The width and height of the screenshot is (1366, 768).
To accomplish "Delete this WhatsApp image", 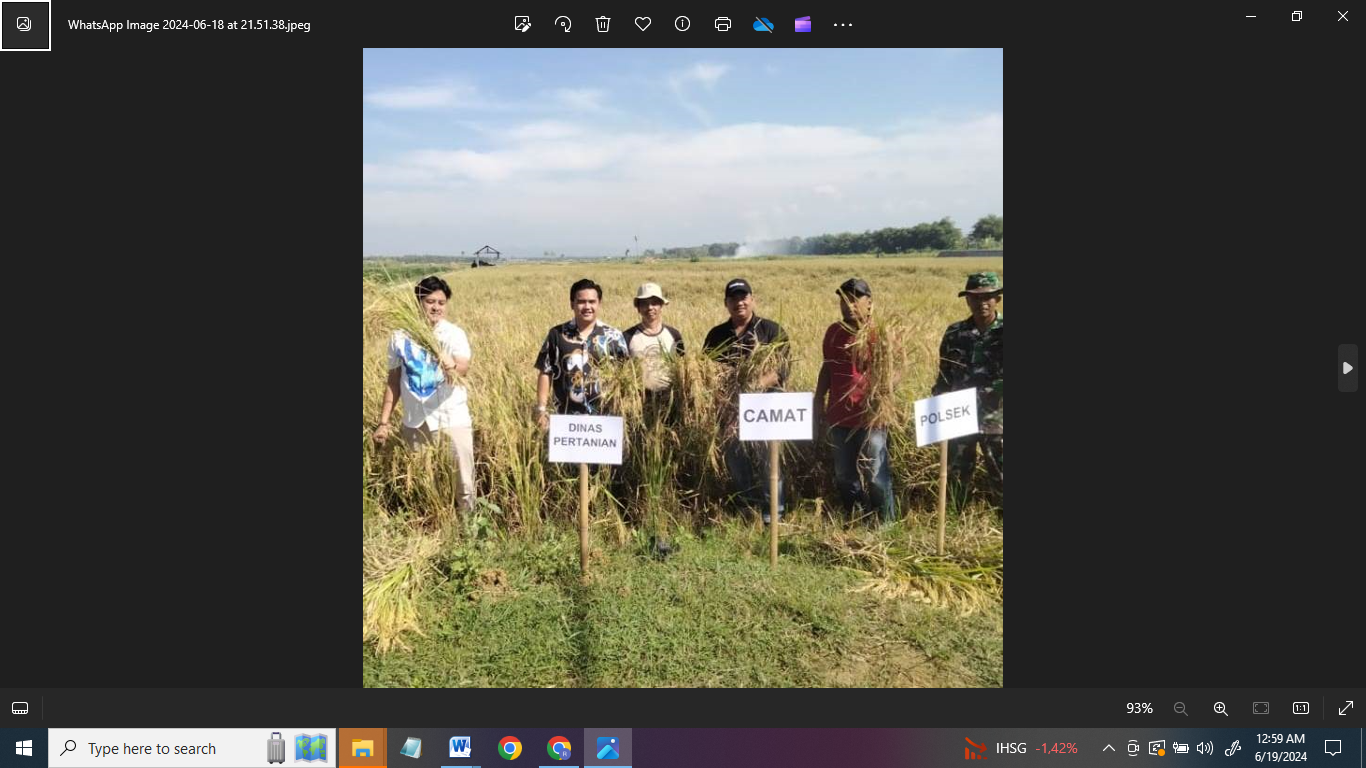I will tap(602, 24).
